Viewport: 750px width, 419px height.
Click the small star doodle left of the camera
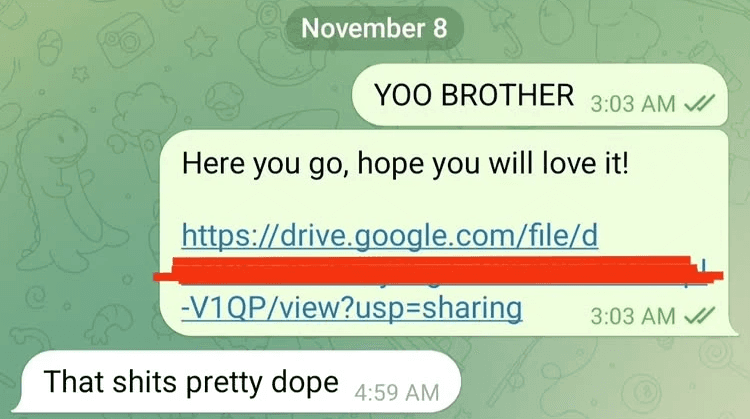coord(80,74)
